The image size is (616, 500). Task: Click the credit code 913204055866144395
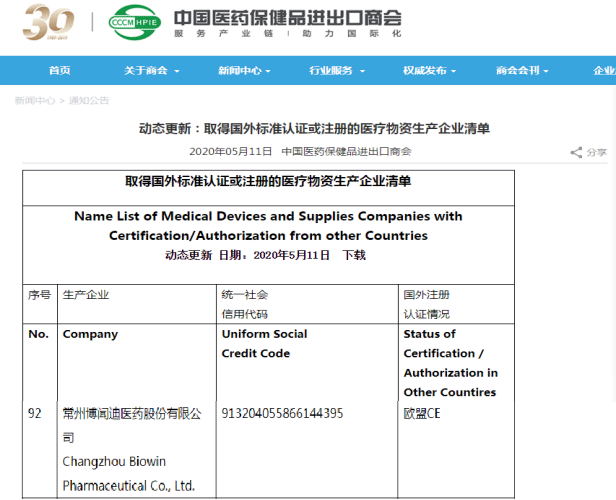tap(282, 413)
